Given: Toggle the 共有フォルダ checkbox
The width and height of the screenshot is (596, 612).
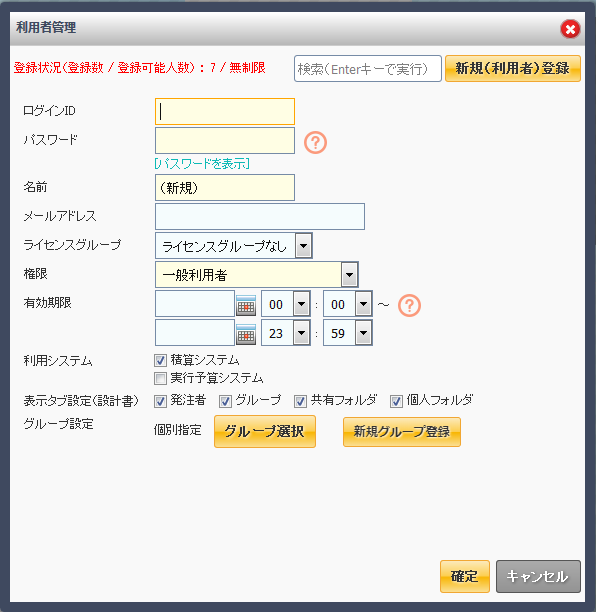Looking at the screenshot, I should click(x=300, y=401).
